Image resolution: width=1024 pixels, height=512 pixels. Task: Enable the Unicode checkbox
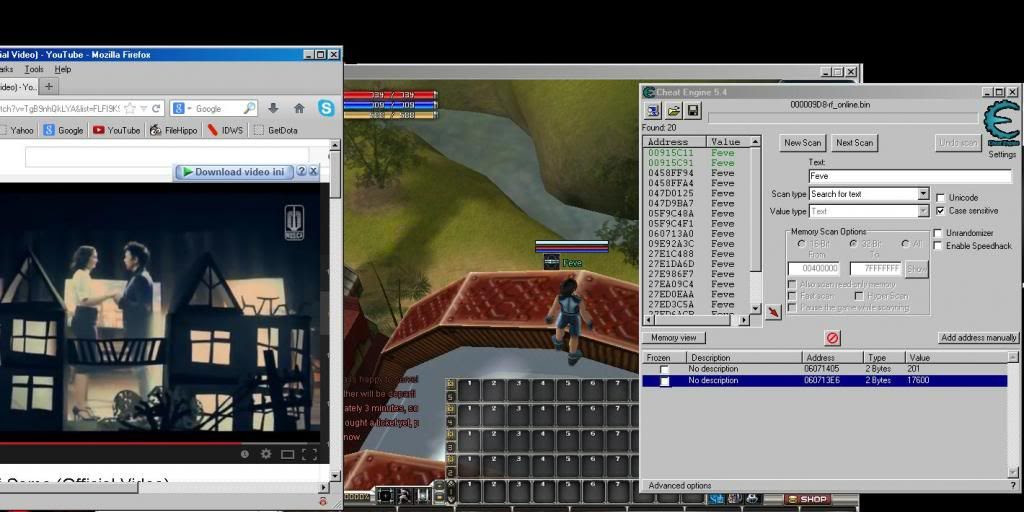(x=940, y=198)
